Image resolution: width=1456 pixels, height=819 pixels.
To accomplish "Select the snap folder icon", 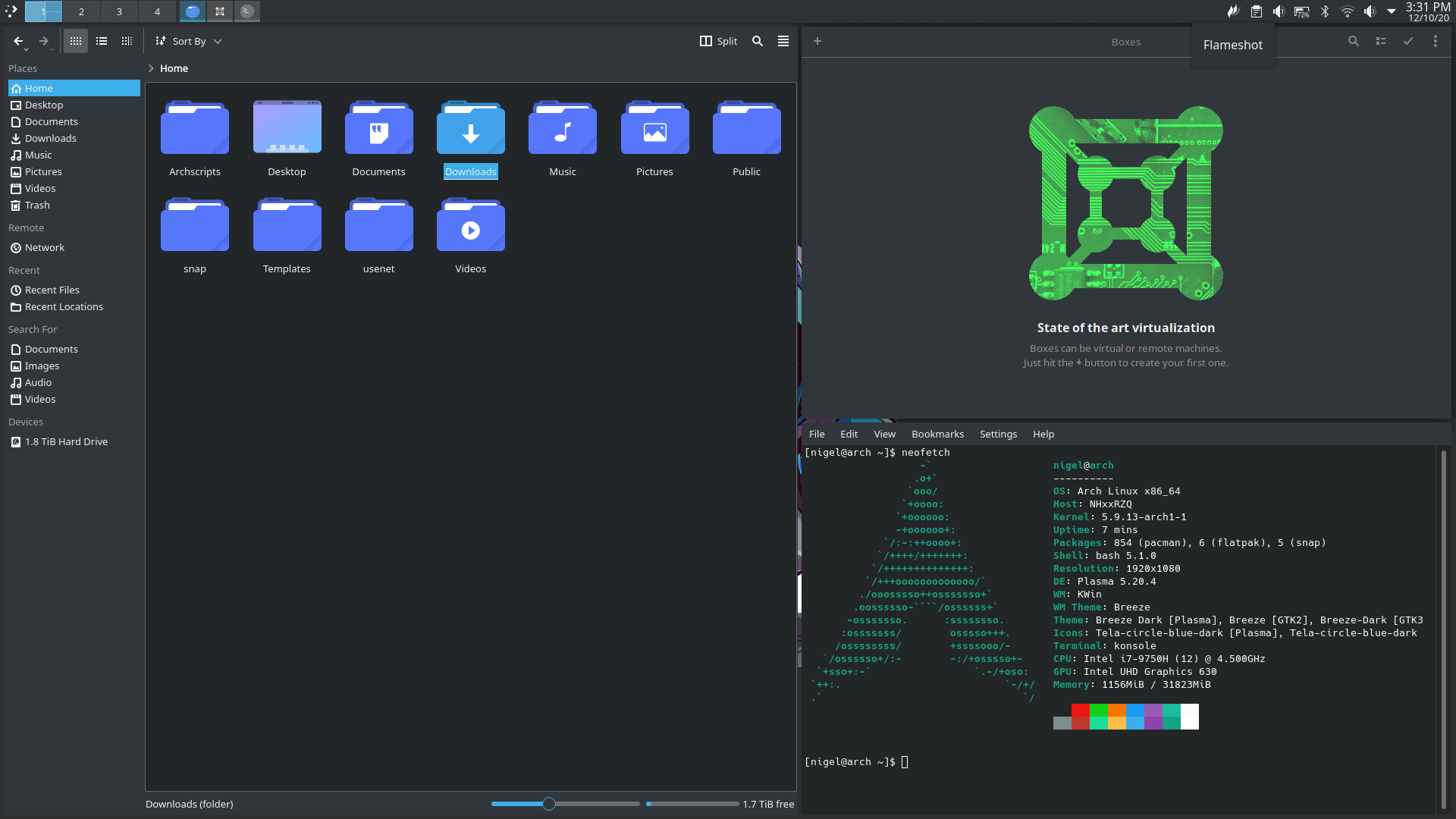I will [x=195, y=224].
